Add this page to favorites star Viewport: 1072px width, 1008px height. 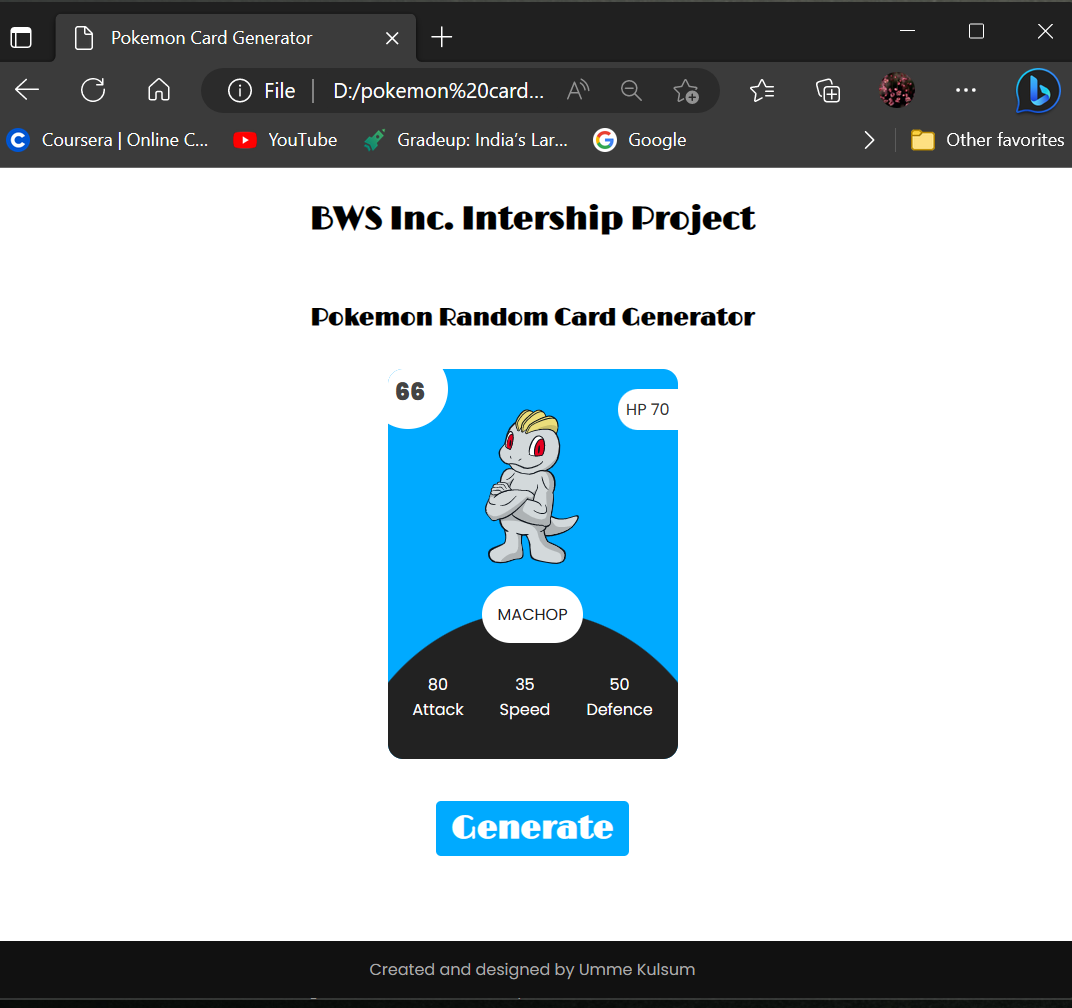[686, 90]
